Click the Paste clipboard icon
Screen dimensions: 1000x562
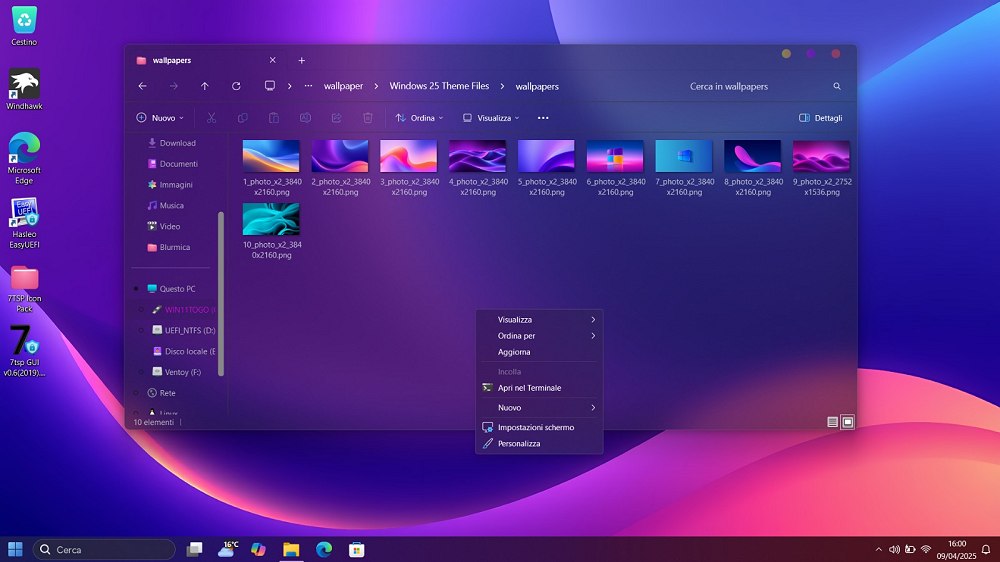point(274,118)
